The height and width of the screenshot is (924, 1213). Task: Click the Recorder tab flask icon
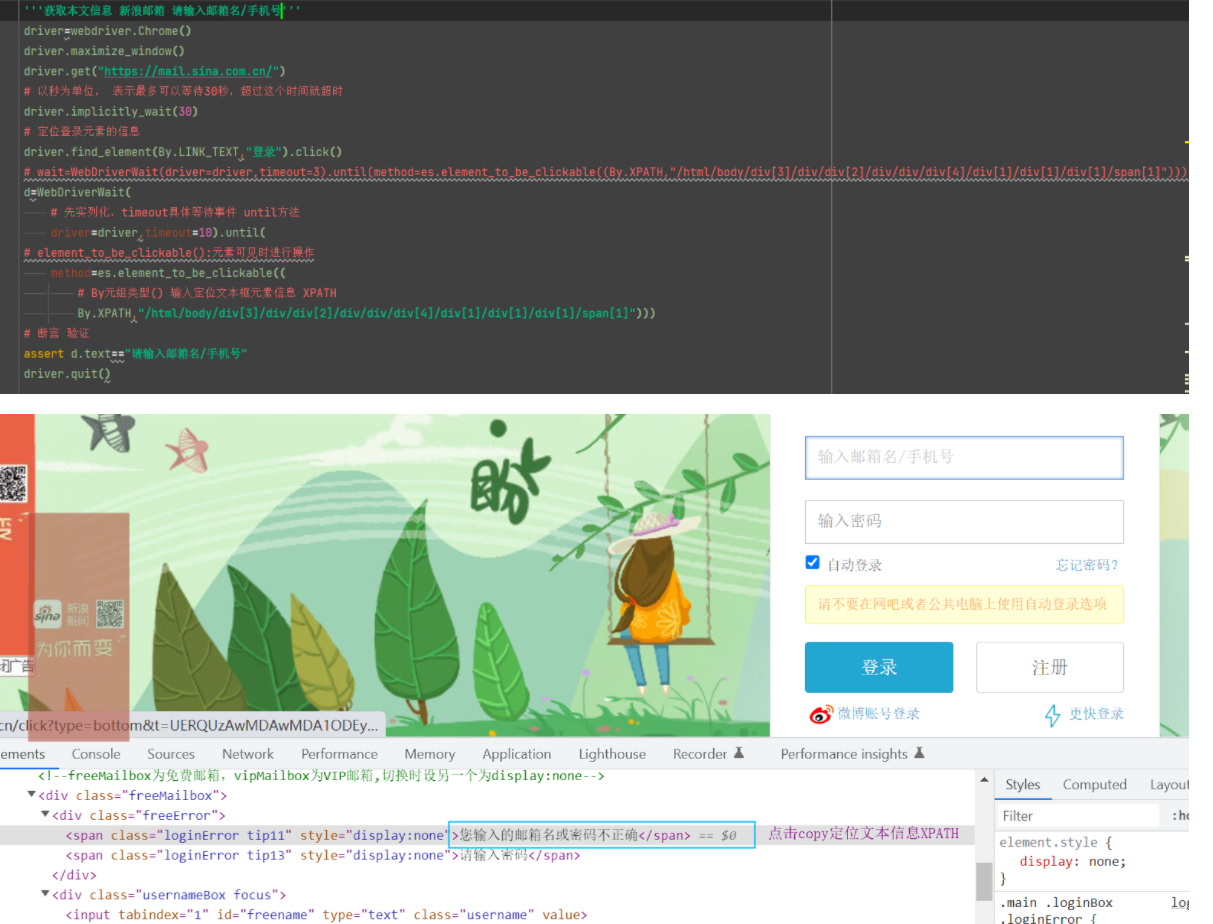739,753
